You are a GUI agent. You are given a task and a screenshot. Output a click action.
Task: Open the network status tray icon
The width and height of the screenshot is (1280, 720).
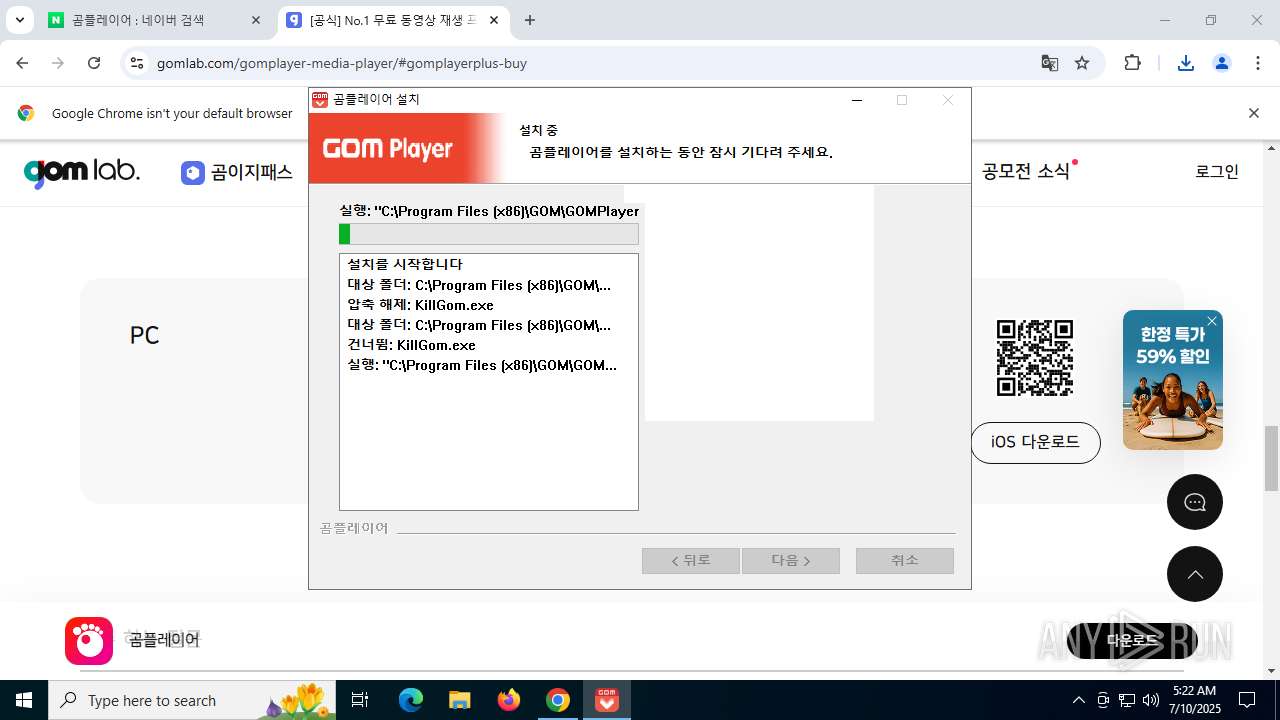1127,700
